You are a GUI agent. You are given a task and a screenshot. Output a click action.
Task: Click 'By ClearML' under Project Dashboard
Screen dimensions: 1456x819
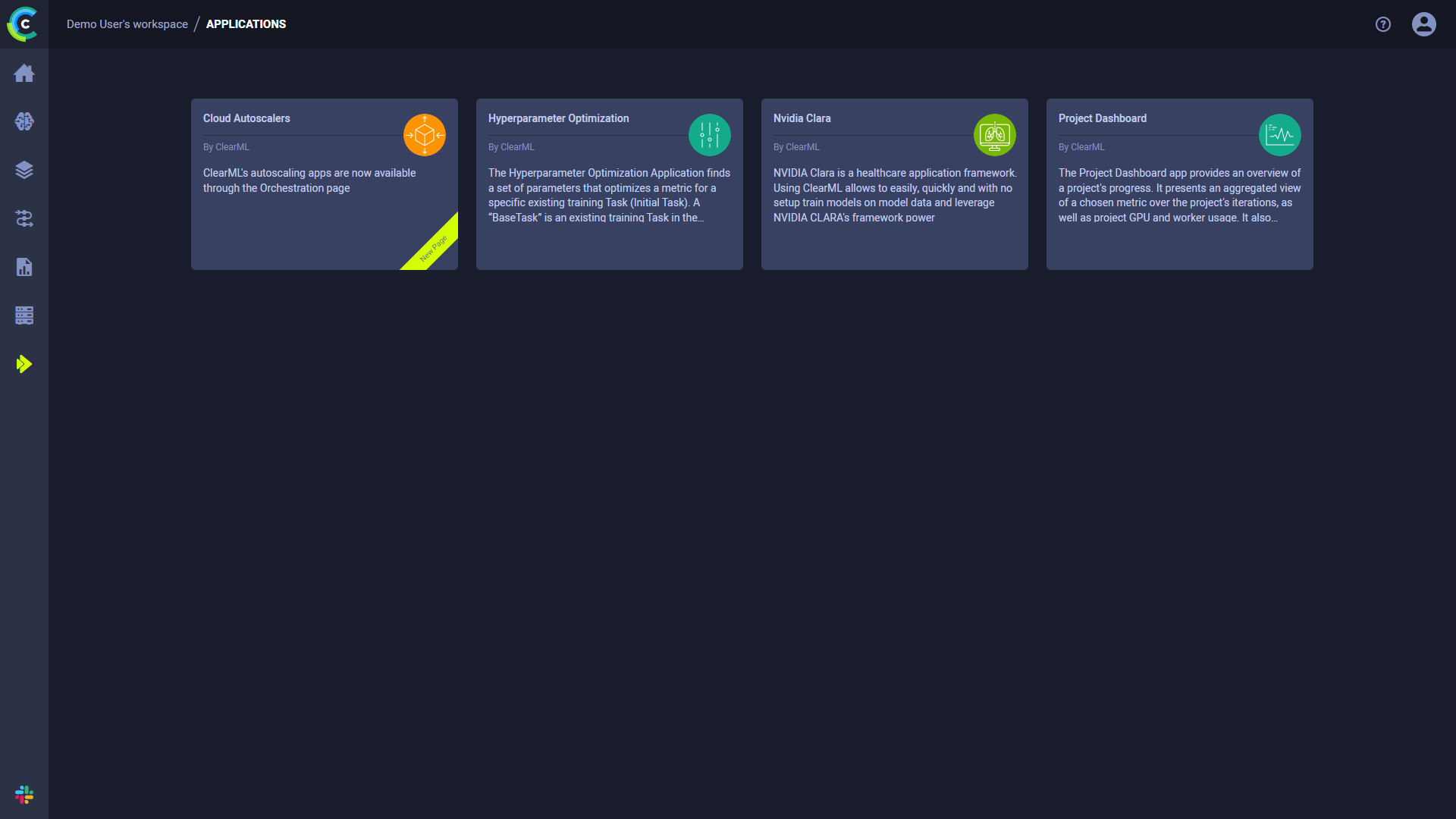[1081, 147]
